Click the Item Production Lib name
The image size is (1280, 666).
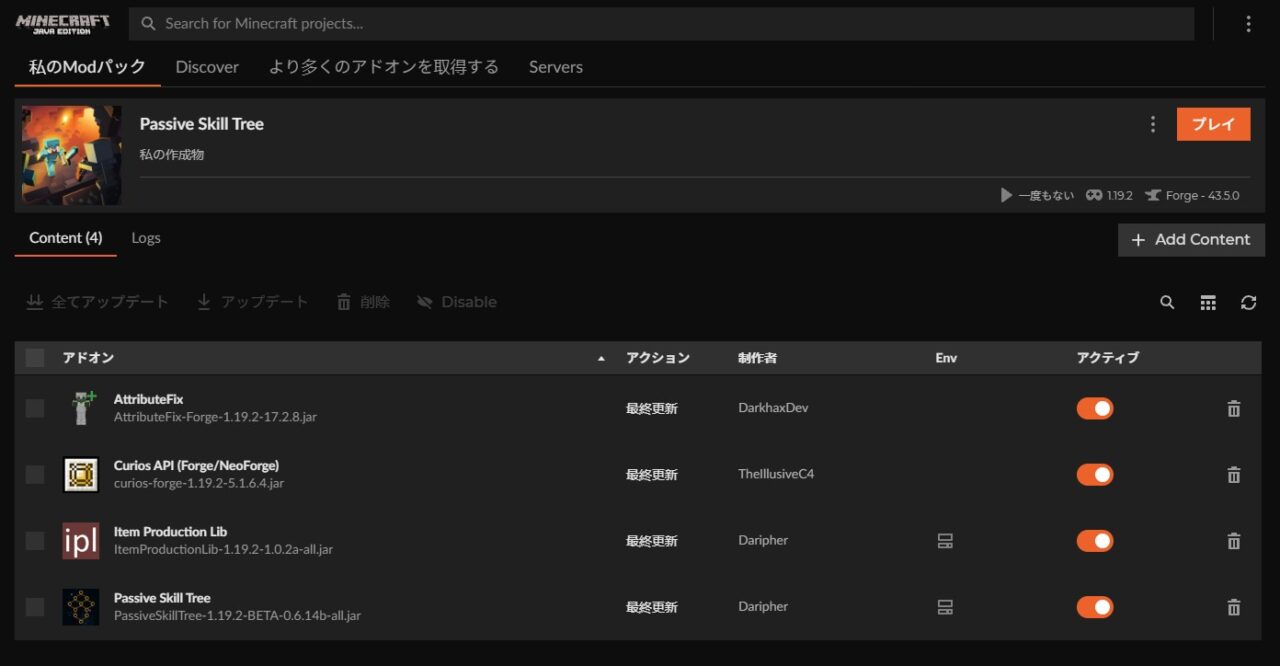(170, 531)
